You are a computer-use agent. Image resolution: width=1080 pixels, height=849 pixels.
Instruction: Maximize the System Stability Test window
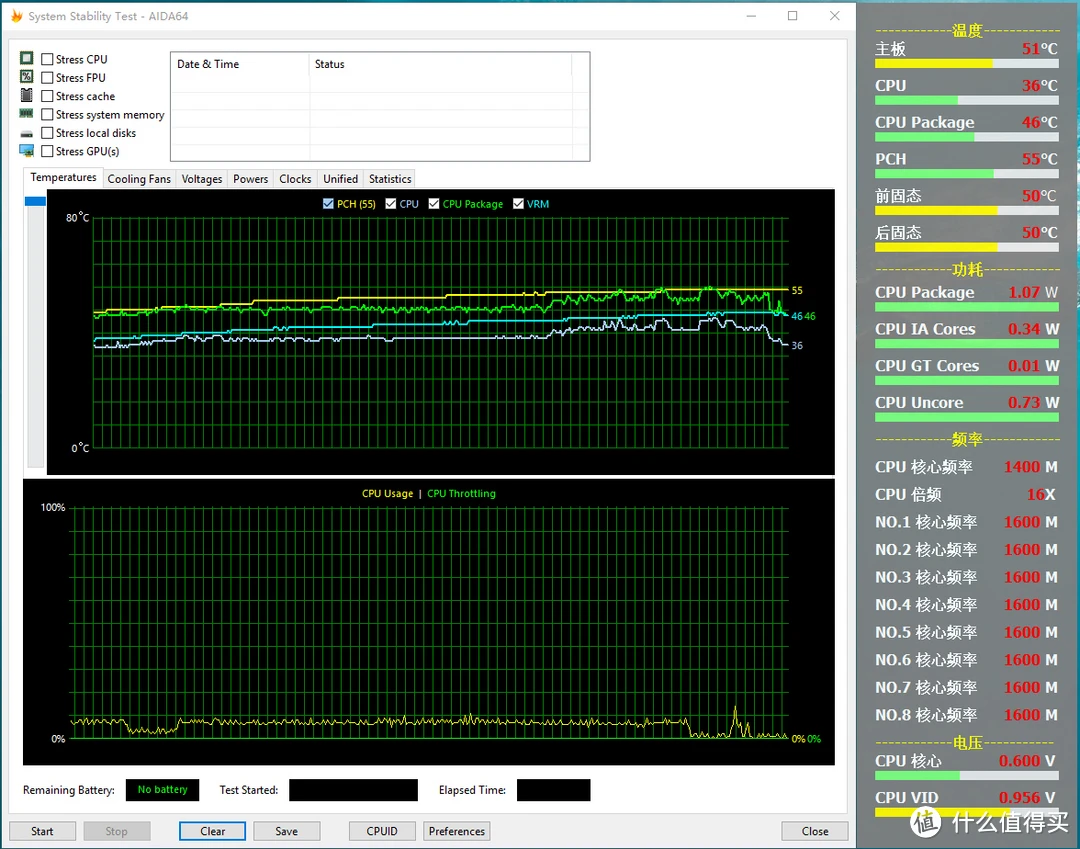pos(793,16)
